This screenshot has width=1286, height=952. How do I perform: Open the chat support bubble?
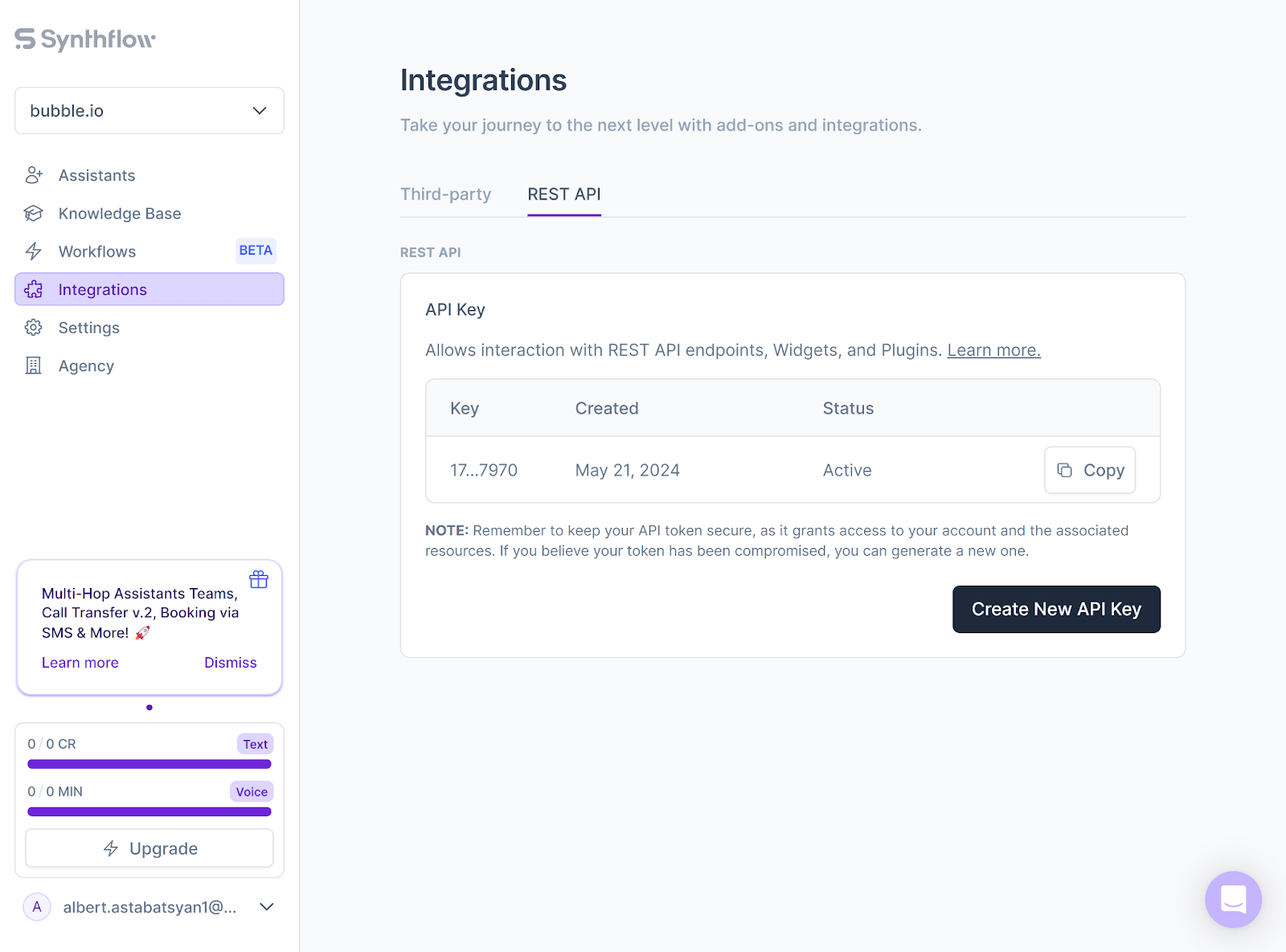pyautogui.click(x=1234, y=900)
